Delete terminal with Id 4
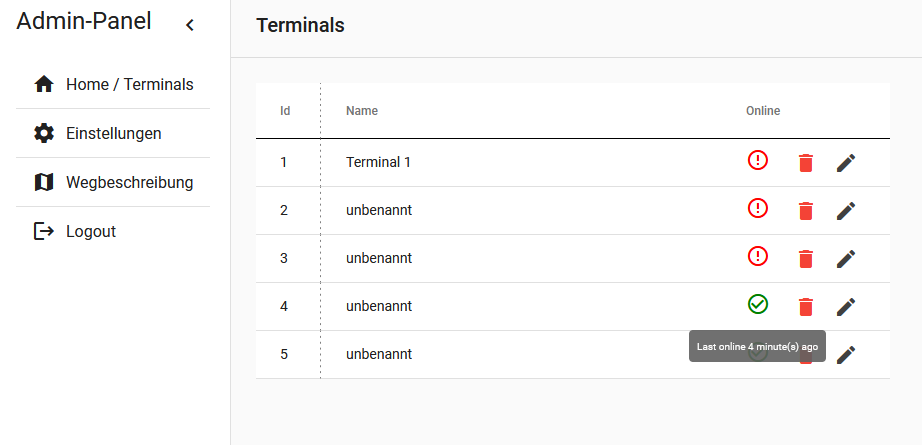Image resolution: width=922 pixels, height=445 pixels. [x=806, y=306]
